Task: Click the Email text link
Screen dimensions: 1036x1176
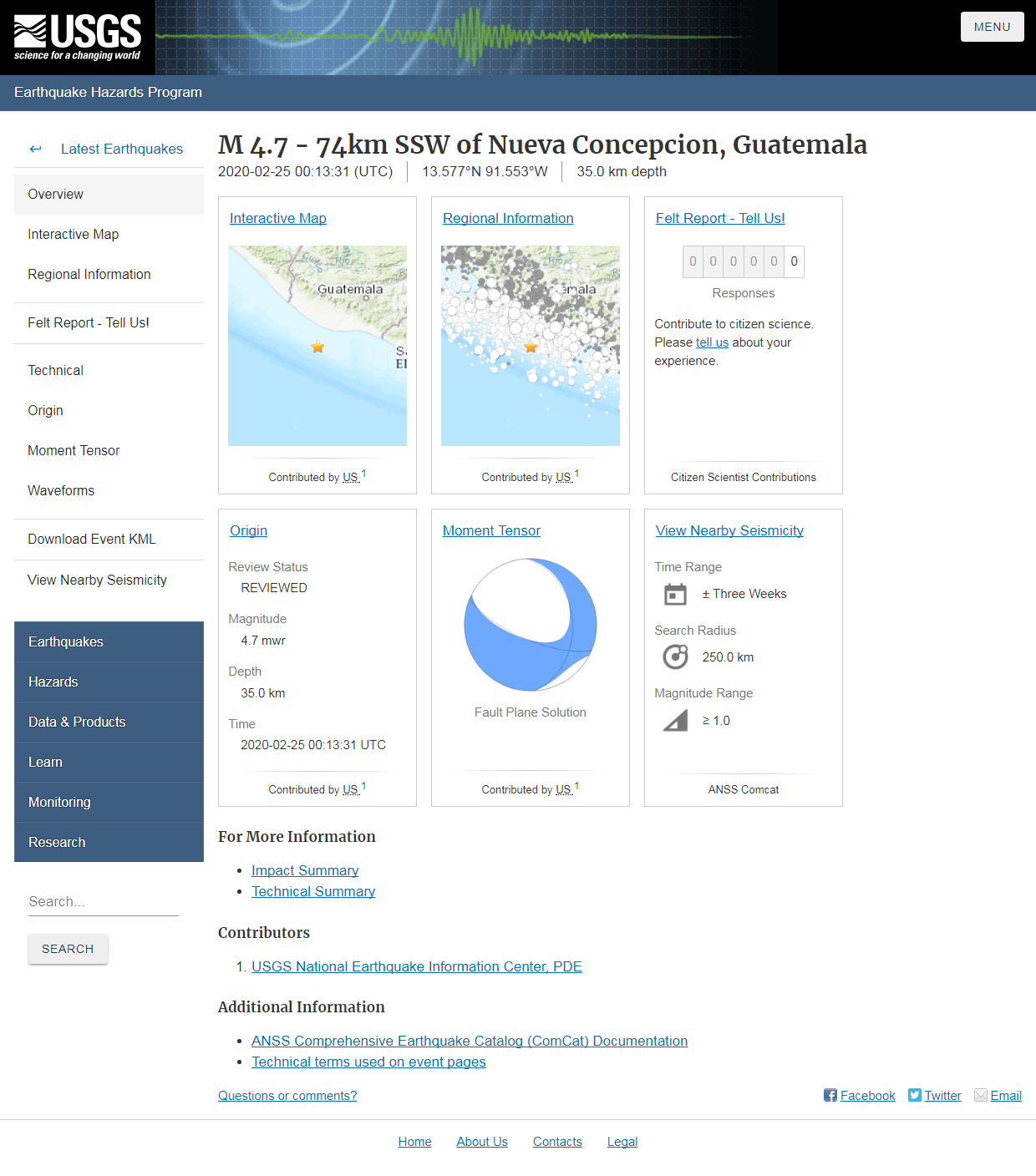Action: pyautogui.click(x=1006, y=1096)
